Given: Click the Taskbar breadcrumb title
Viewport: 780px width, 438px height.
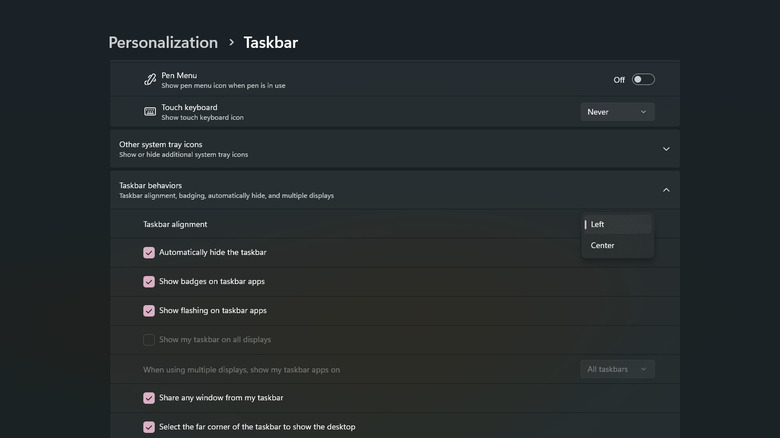Looking at the screenshot, I should tap(270, 43).
